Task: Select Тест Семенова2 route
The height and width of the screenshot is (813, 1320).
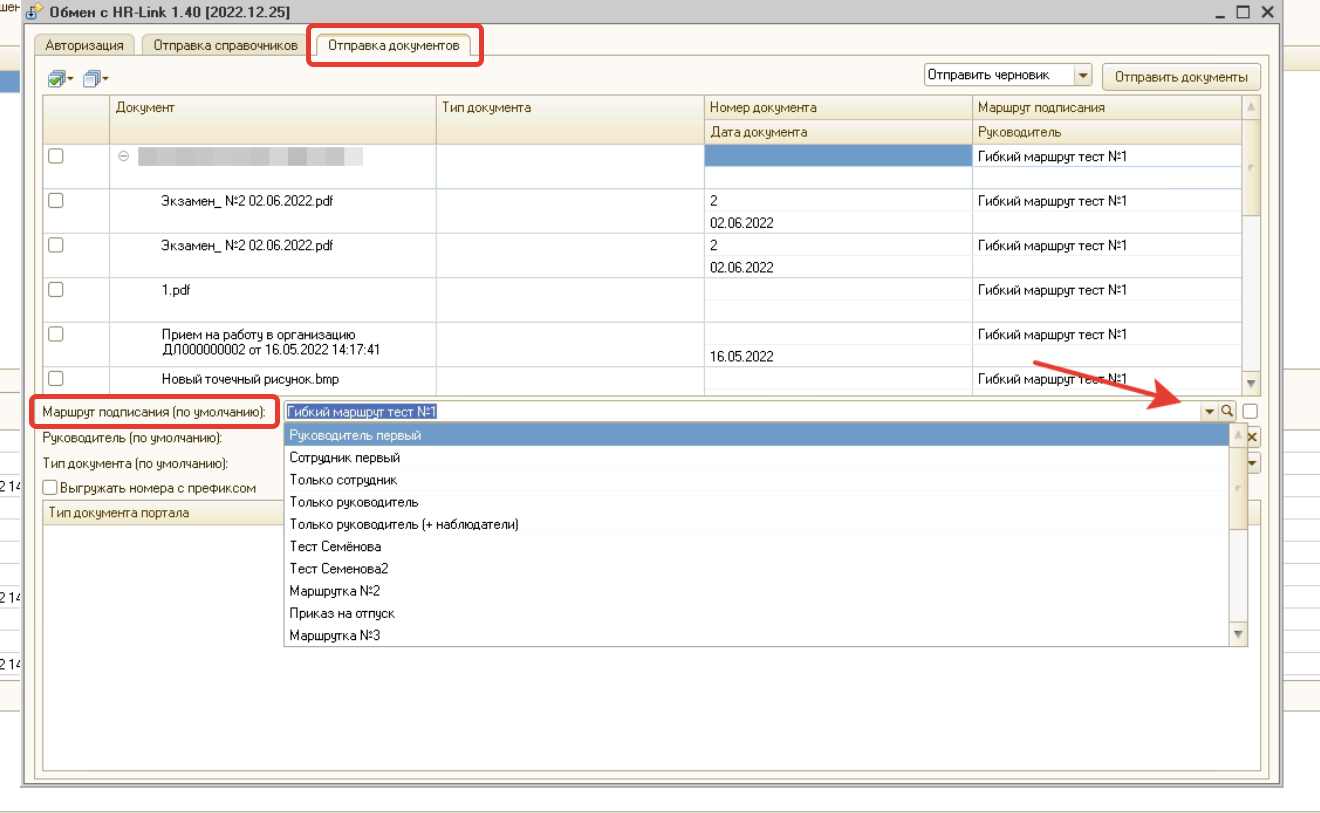Action: [x=757, y=569]
